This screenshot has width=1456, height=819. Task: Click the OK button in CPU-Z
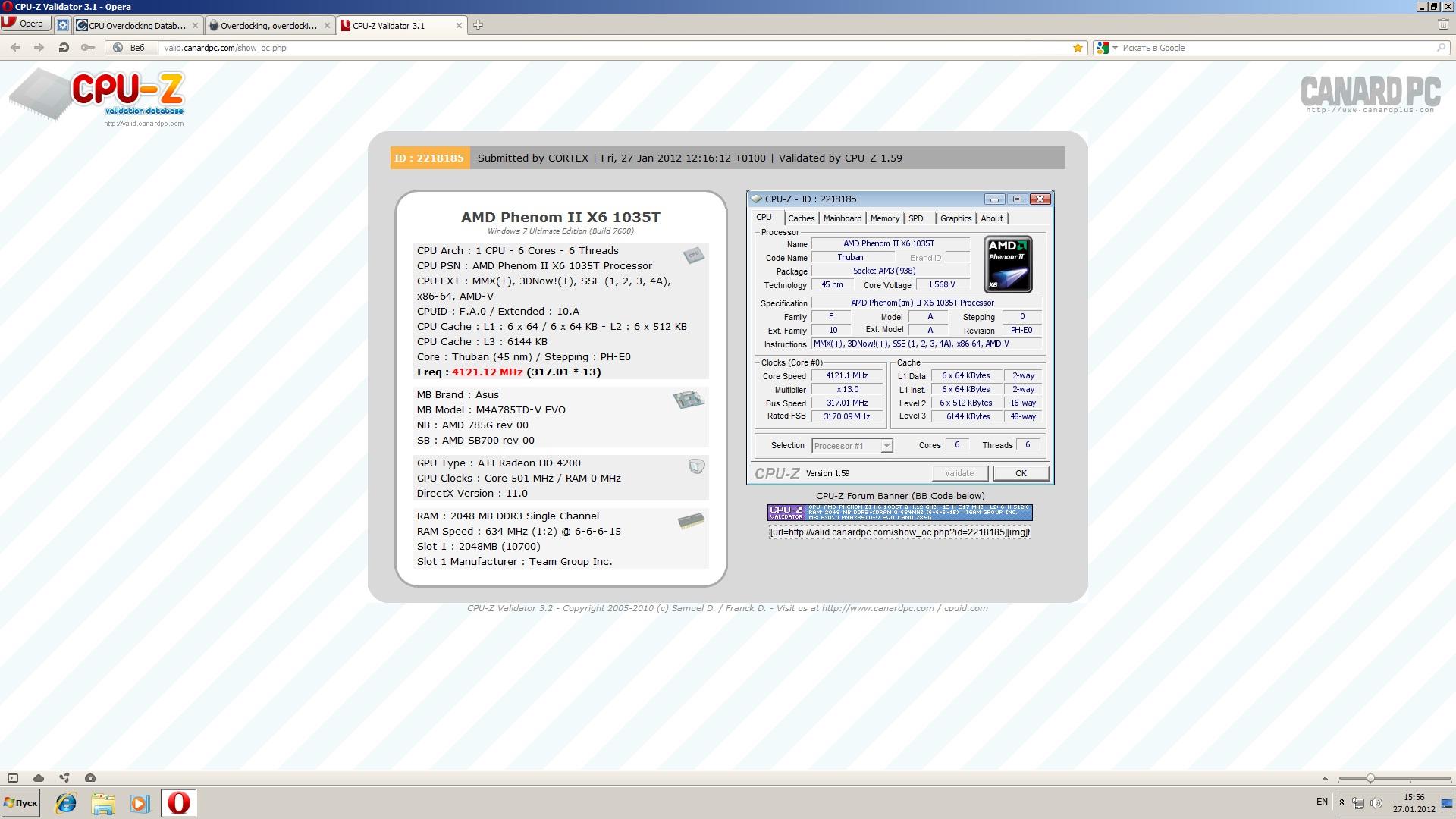(x=1021, y=473)
